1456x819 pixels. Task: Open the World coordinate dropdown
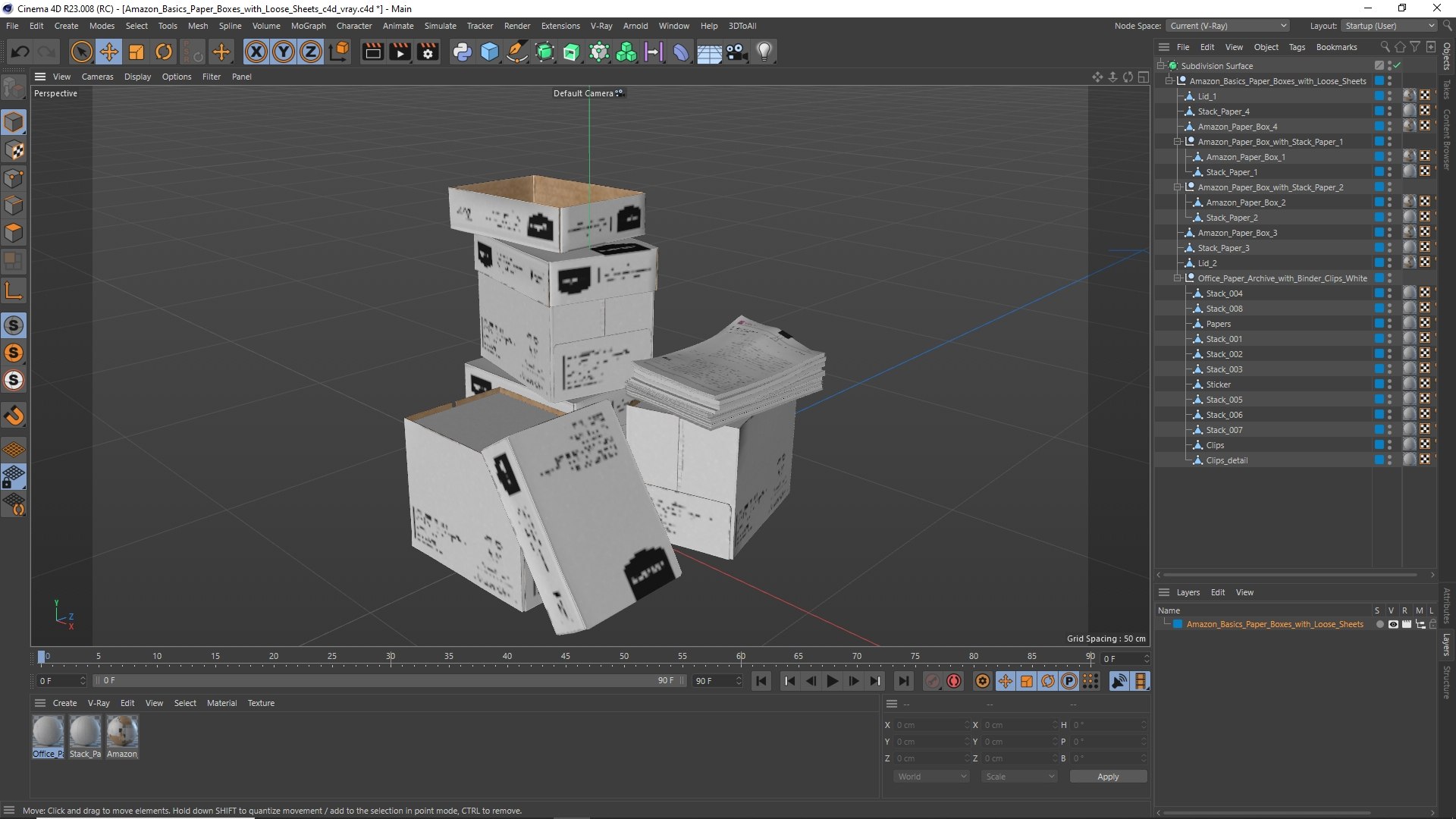[x=931, y=777]
